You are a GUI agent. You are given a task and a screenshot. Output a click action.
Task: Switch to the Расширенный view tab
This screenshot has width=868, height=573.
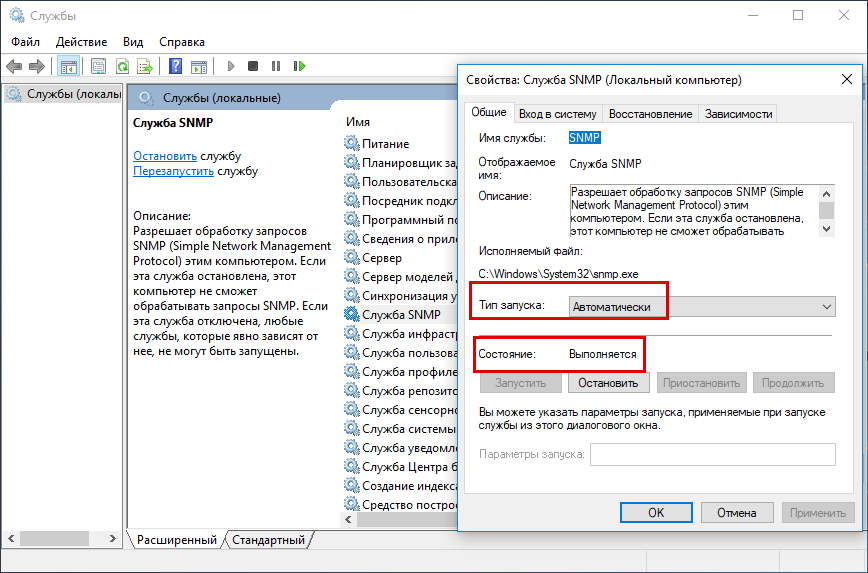coord(177,540)
